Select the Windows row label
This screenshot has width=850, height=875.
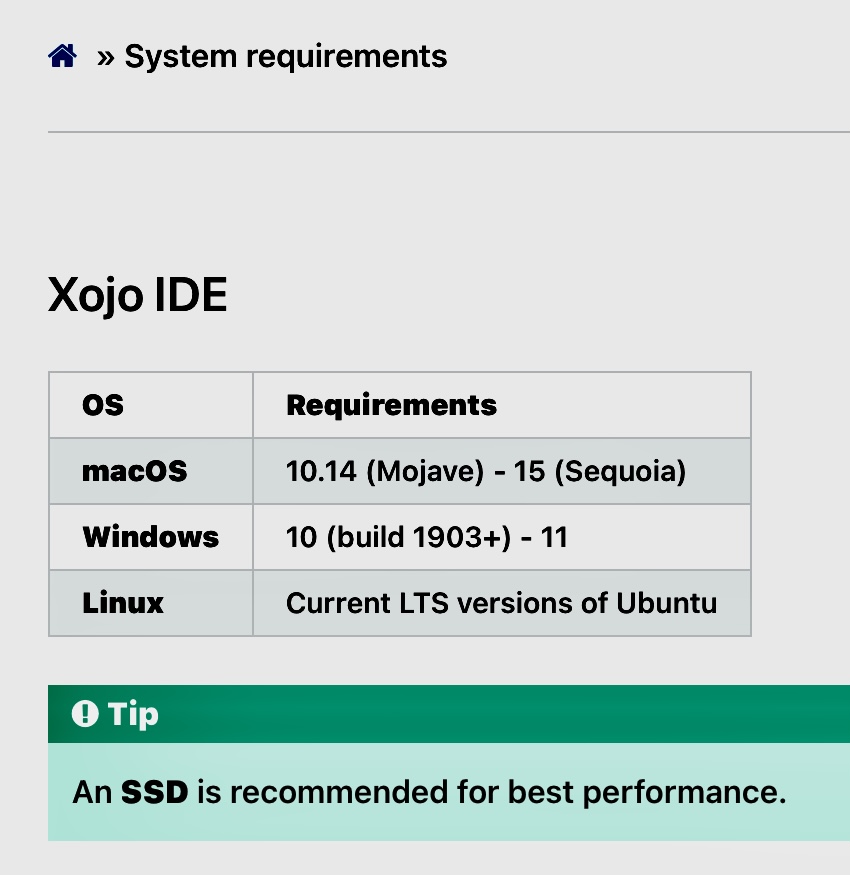[151, 537]
